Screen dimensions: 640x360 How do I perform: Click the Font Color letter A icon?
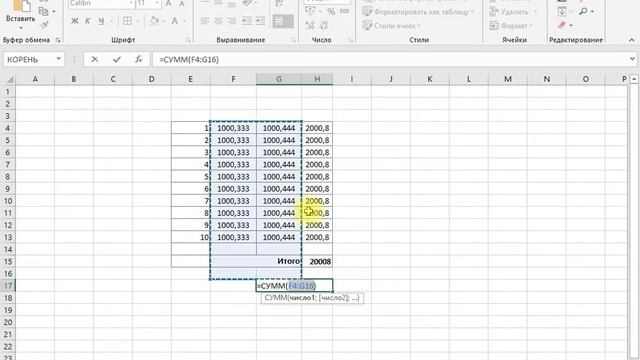tap(175, 21)
